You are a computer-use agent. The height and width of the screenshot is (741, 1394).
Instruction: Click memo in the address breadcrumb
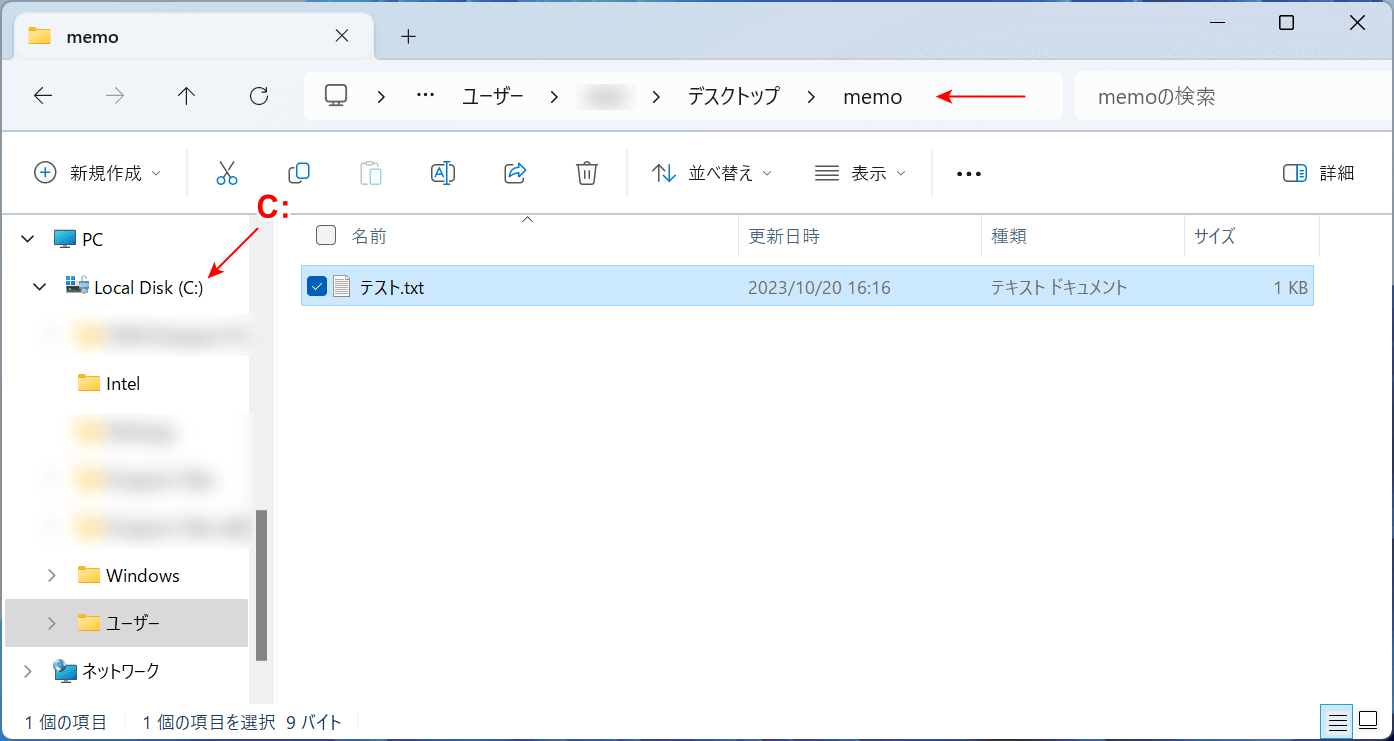[x=873, y=97]
